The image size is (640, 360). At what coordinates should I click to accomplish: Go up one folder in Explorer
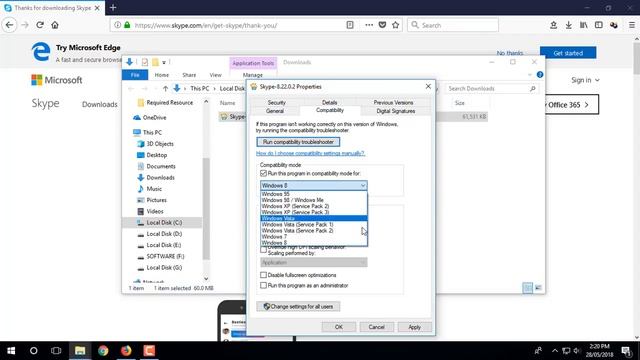pos(165,88)
